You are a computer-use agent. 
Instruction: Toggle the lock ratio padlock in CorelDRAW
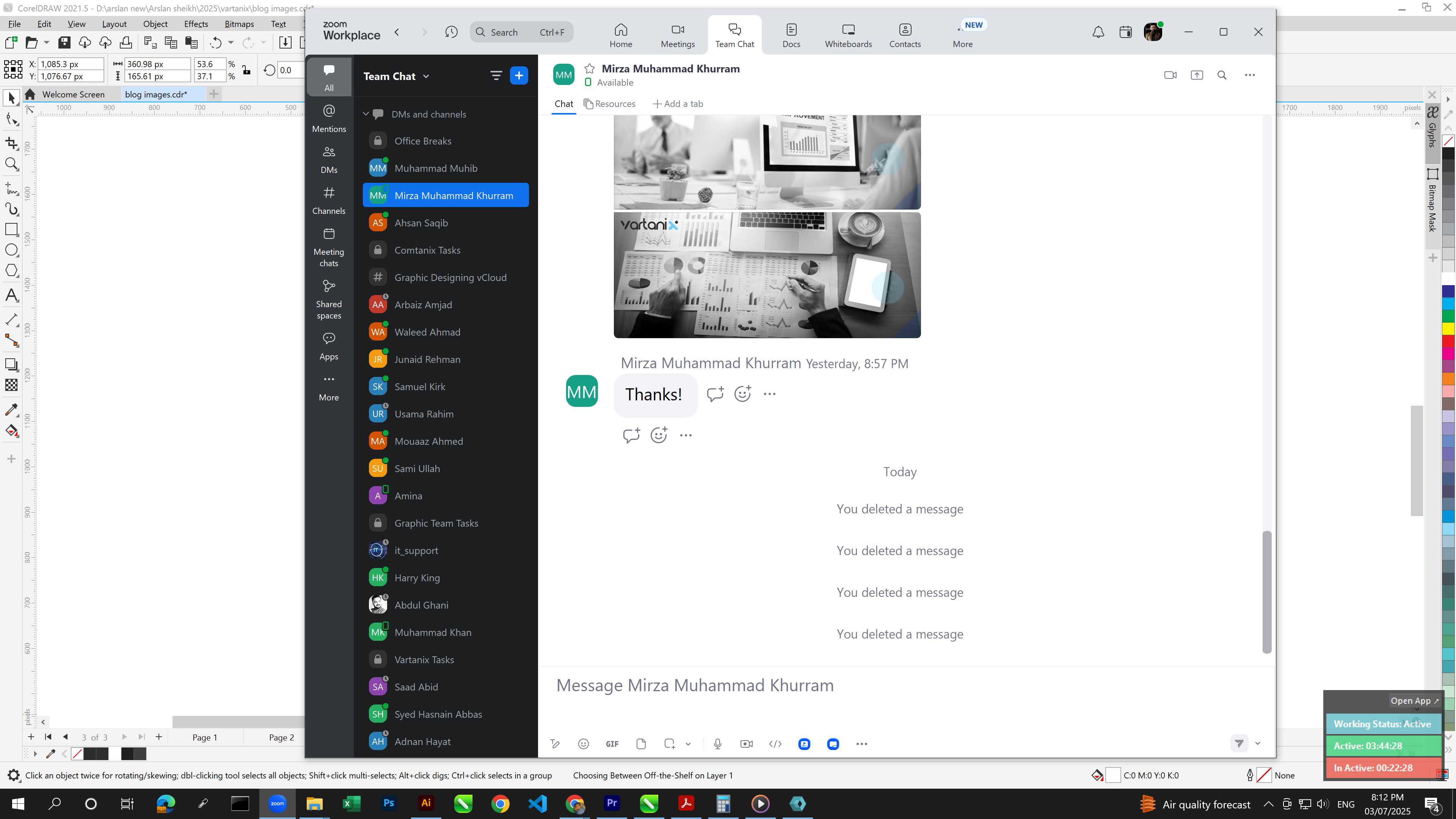coord(246,70)
